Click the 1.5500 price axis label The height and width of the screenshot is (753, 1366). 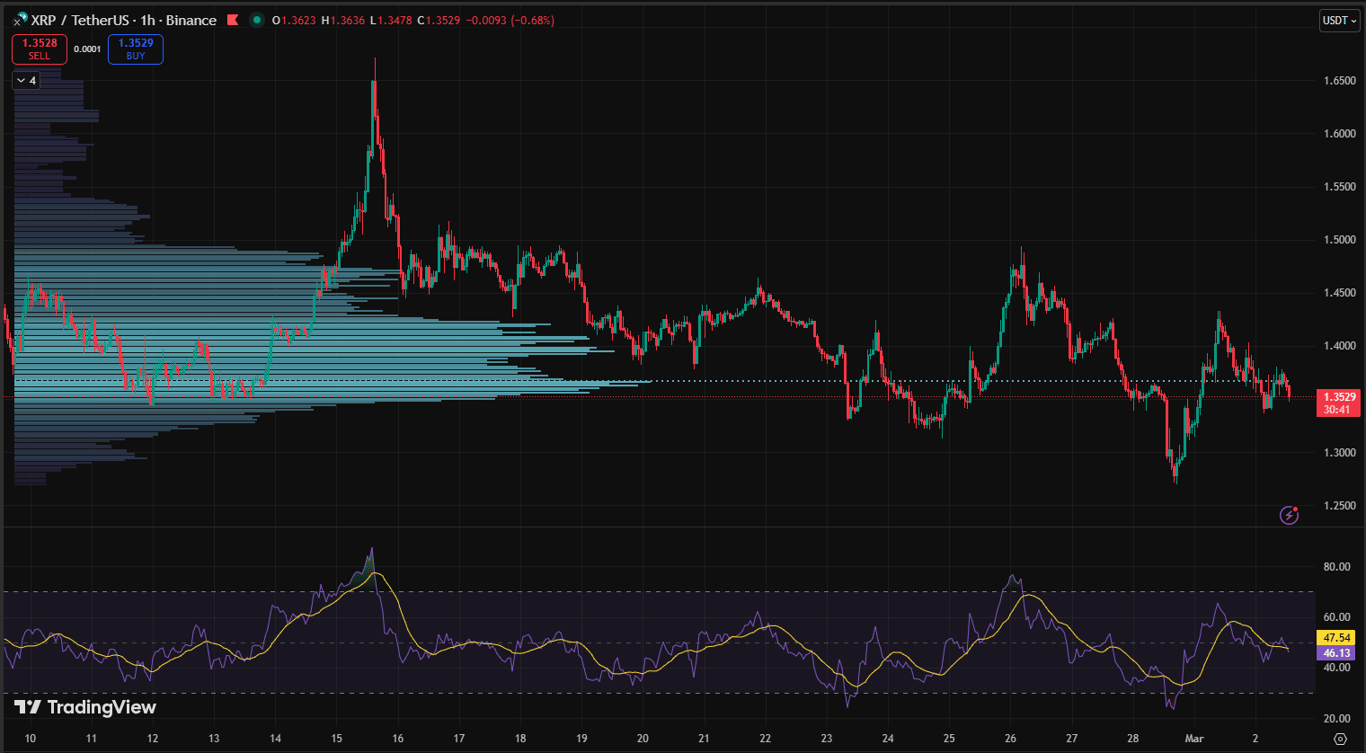(1339, 187)
